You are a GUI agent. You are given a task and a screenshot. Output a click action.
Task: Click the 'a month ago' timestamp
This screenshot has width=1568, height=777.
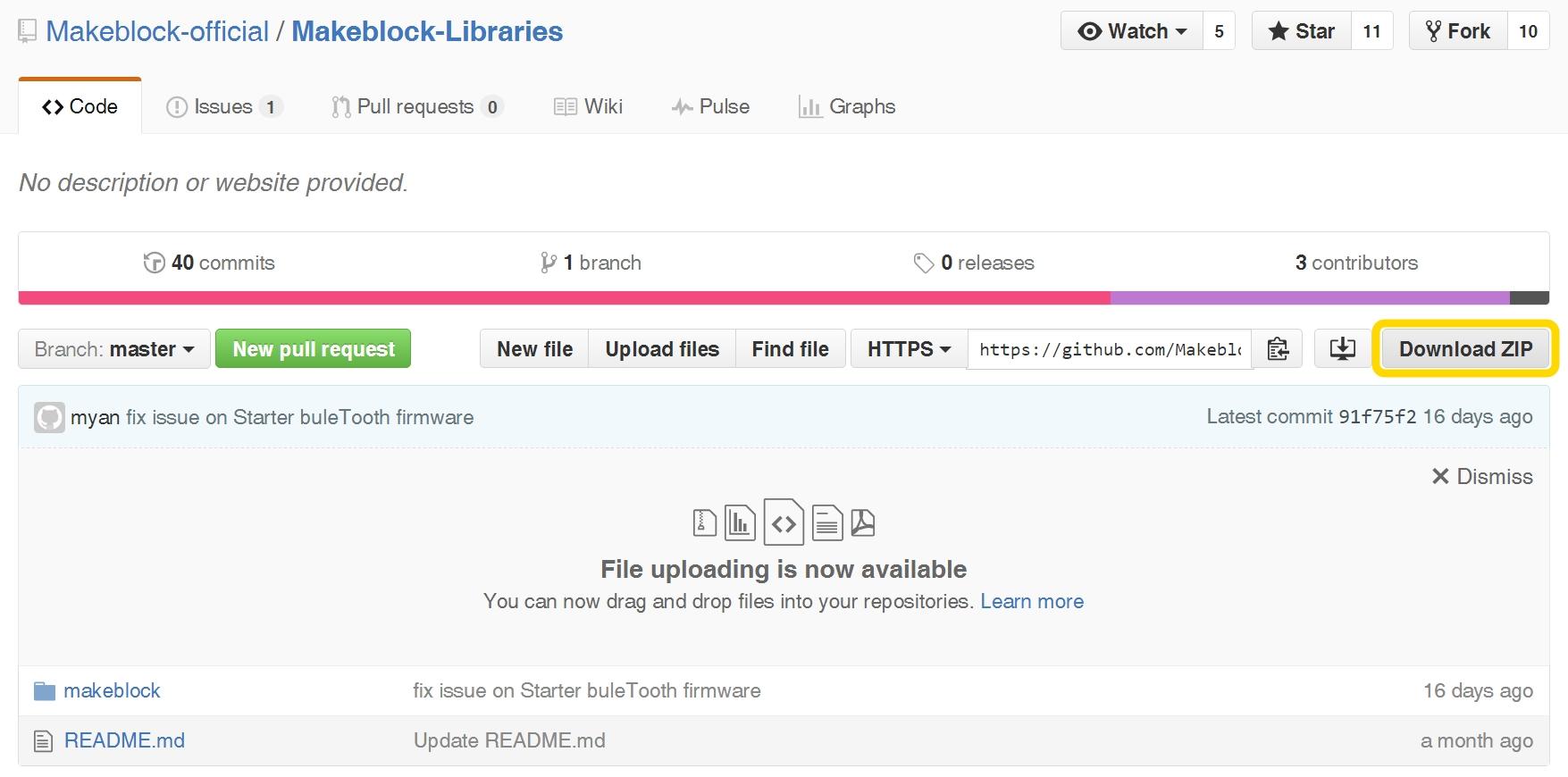pyautogui.click(x=1477, y=741)
